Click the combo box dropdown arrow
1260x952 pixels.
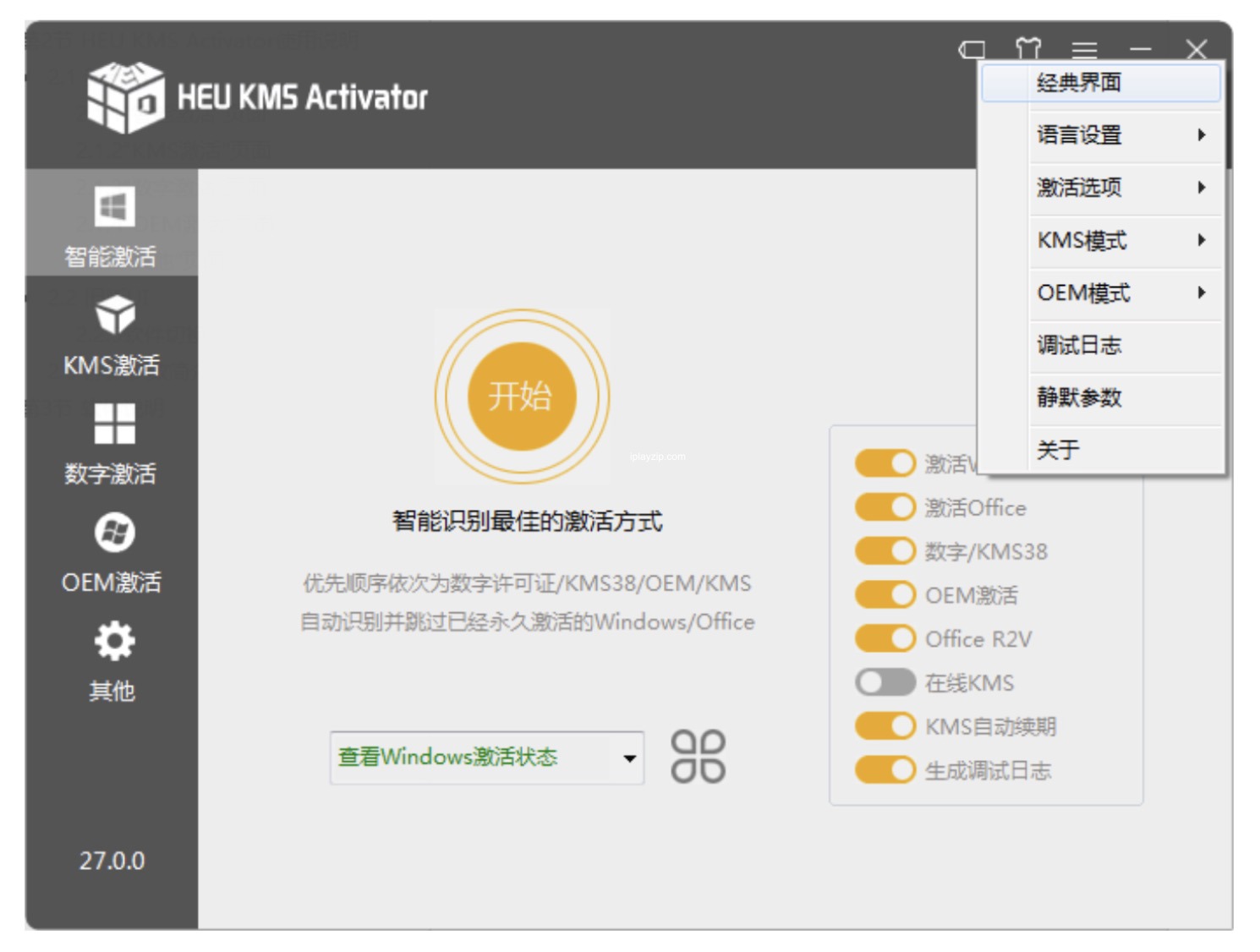tap(629, 758)
